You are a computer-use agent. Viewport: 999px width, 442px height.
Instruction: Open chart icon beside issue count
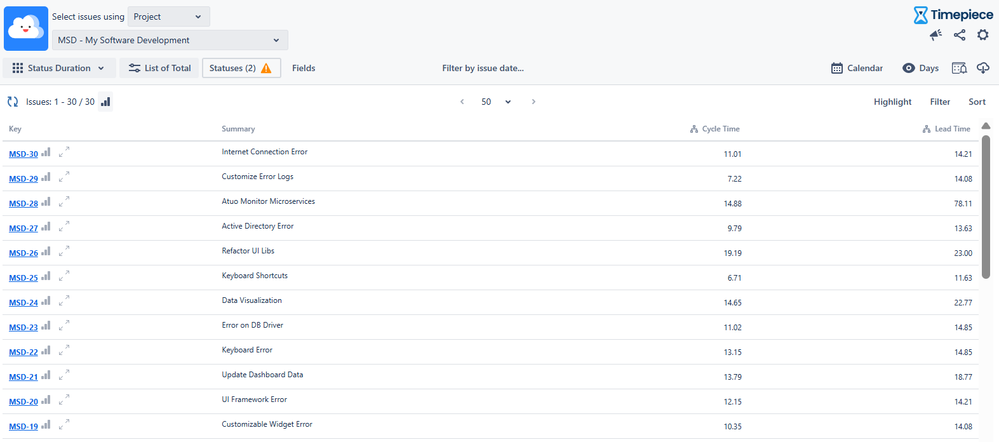(x=106, y=102)
